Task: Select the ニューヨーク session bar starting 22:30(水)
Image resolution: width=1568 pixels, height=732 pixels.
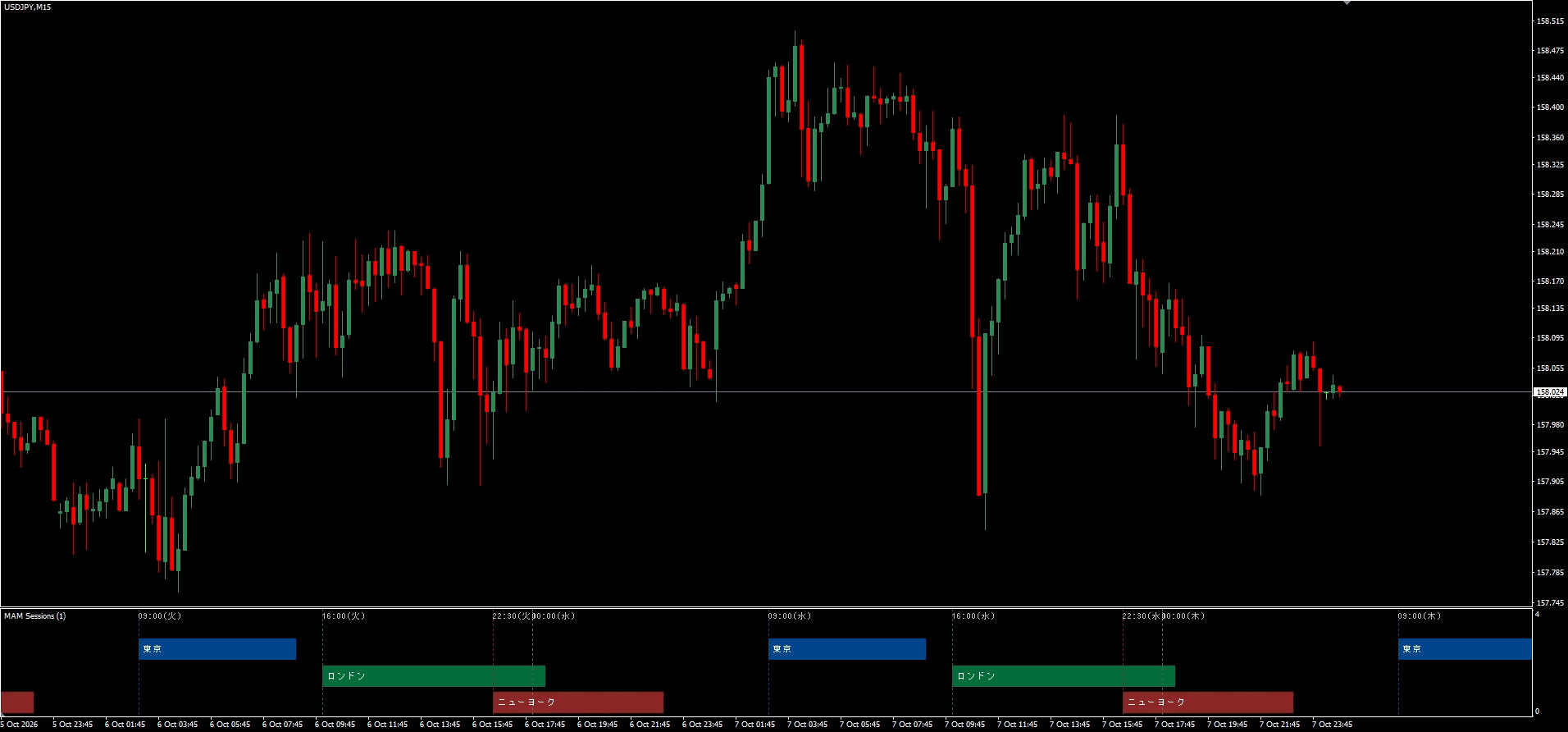Action: (x=1208, y=702)
